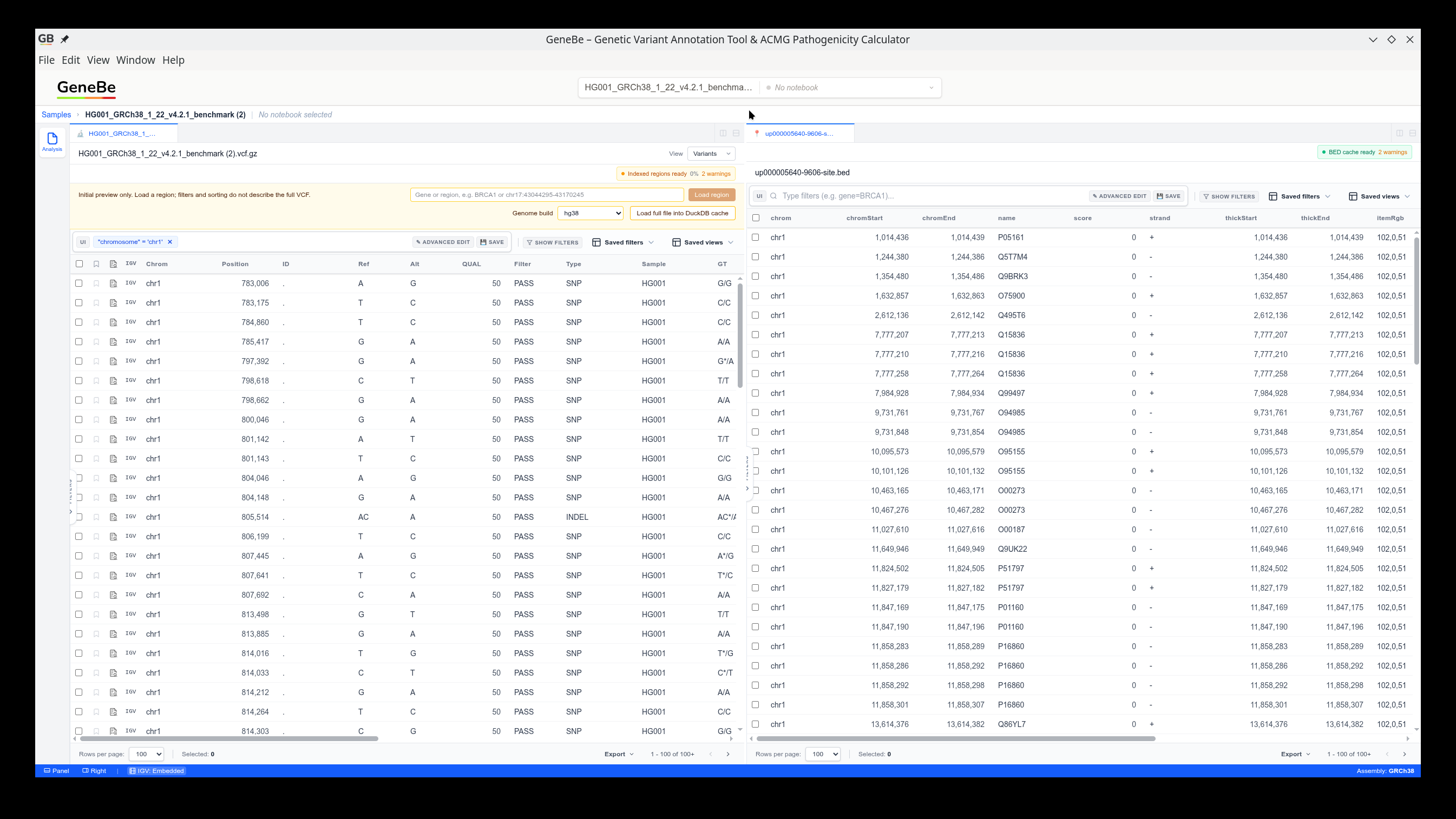The height and width of the screenshot is (819, 1456).
Task: Click Load full file into DuckDB cache
Action: coord(682,213)
